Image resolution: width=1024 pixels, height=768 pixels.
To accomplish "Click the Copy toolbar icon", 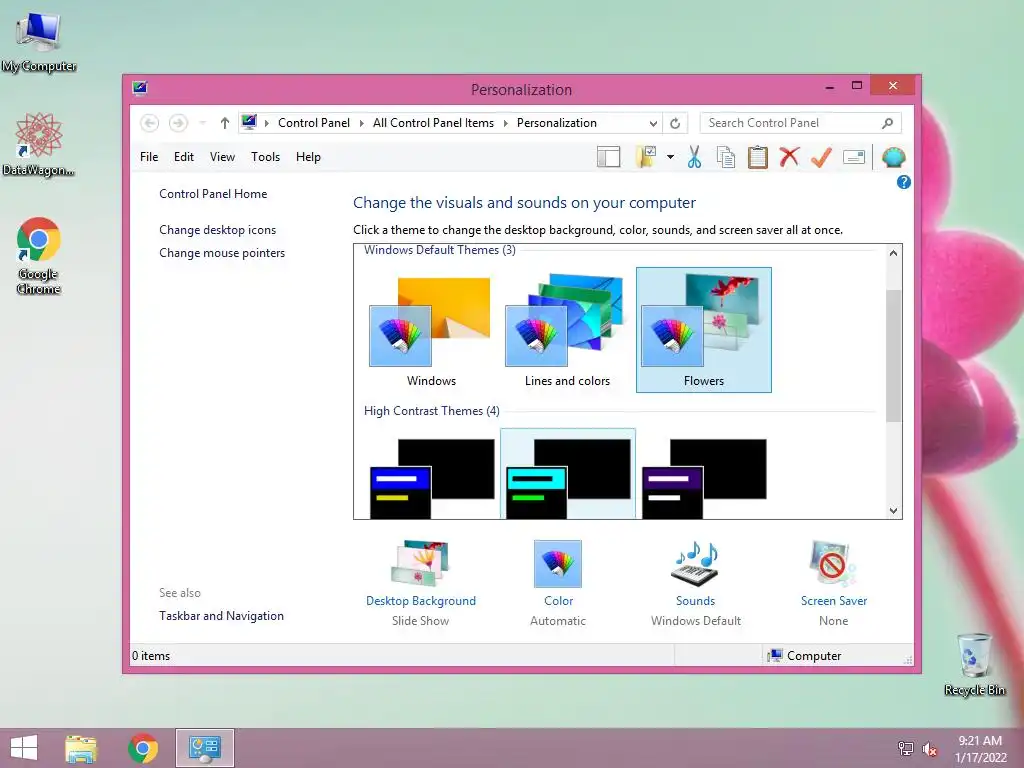I will coord(726,157).
